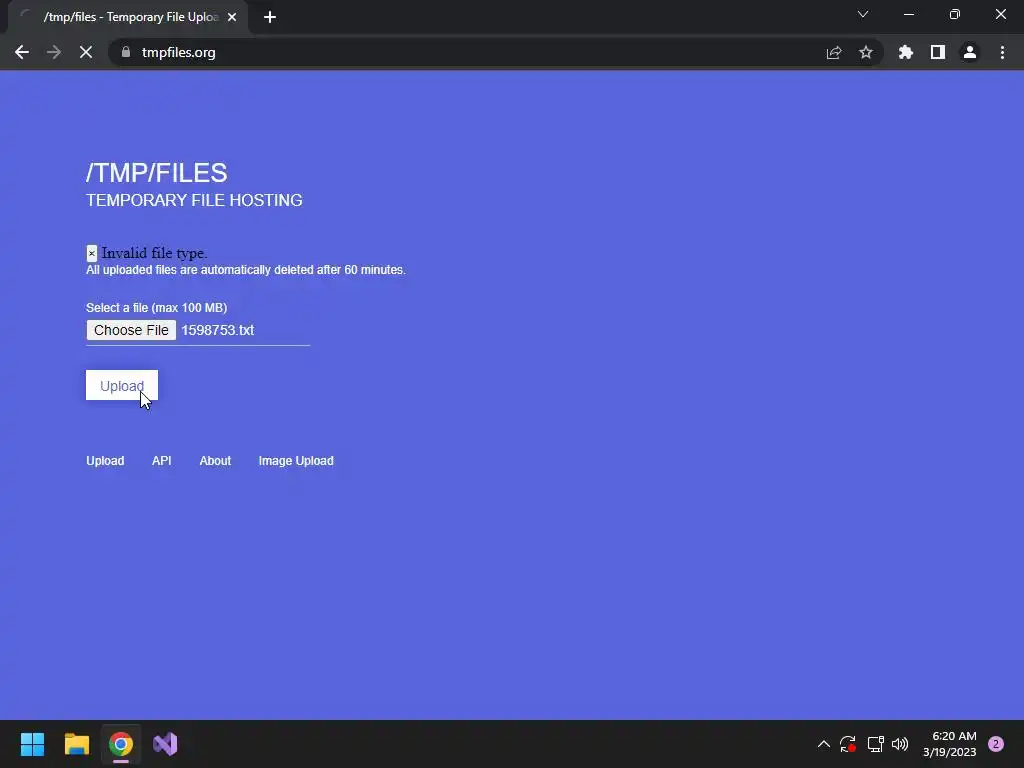Toggle the browser side panel
This screenshot has height=768, width=1024.
click(x=938, y=52)
